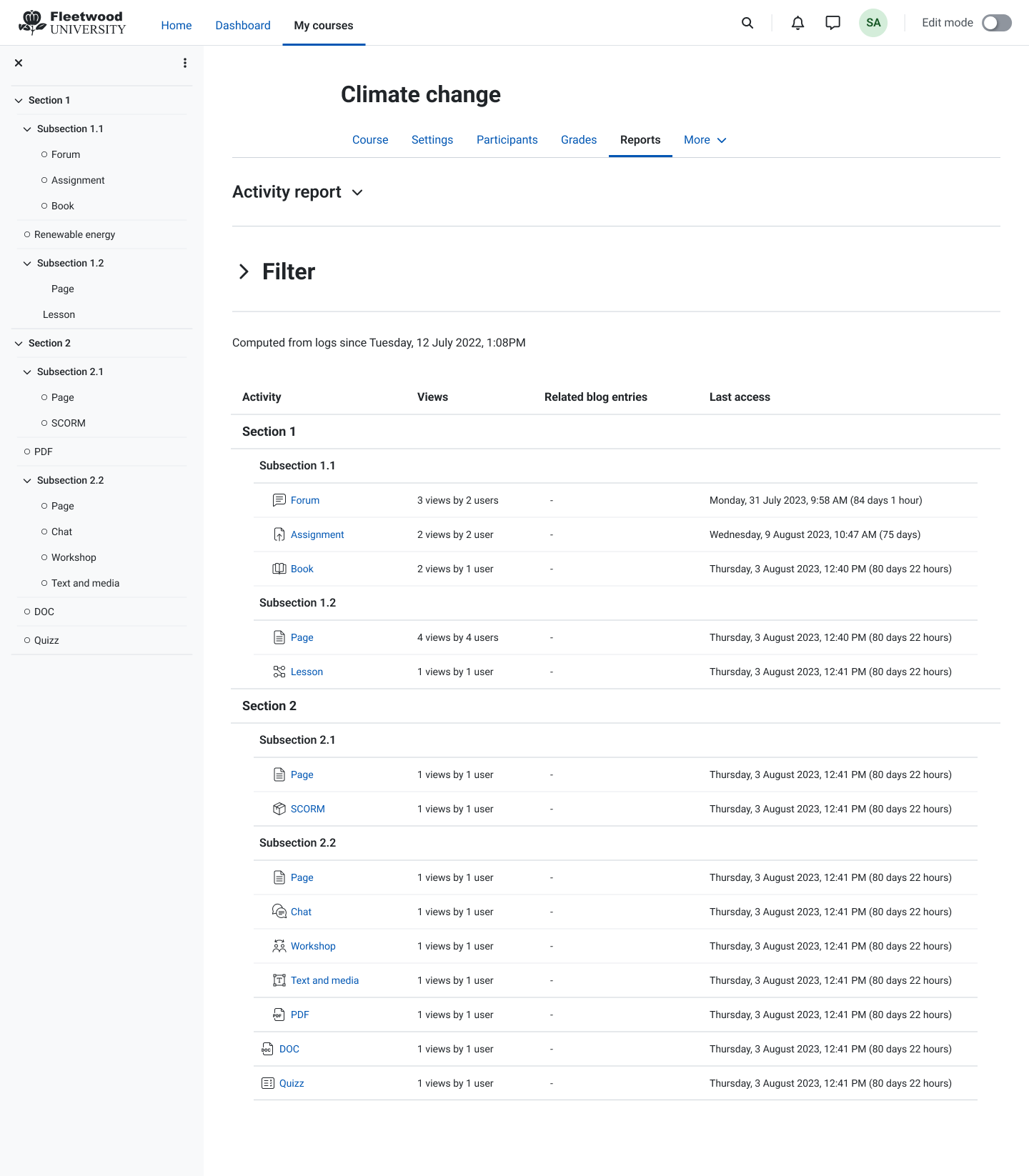1029x1176 pixels.
Task: Open the More dropdown tab
Action: (705, 140)
